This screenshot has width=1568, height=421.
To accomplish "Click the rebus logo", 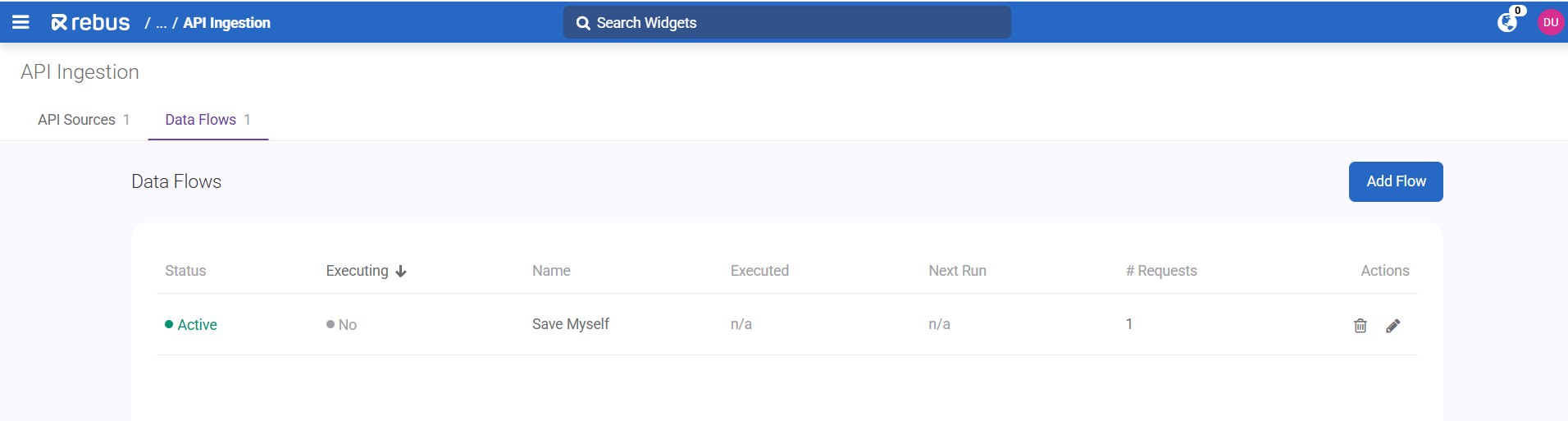I will (90, 22).
